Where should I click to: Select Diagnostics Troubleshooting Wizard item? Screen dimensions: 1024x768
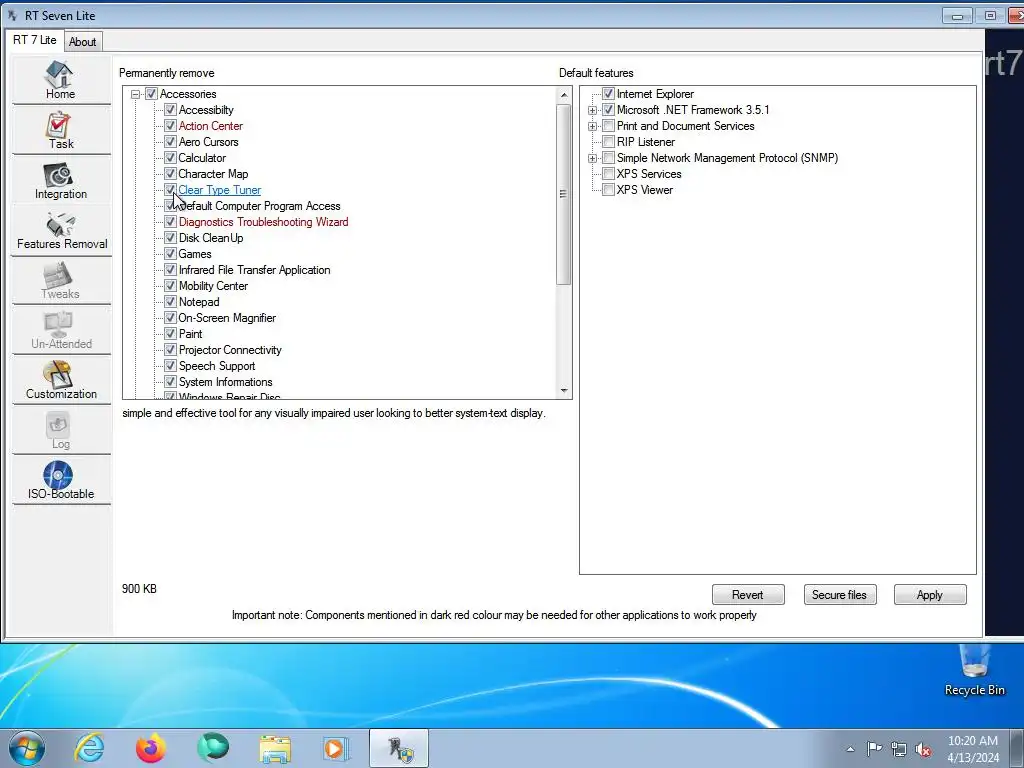click(263, 222)
